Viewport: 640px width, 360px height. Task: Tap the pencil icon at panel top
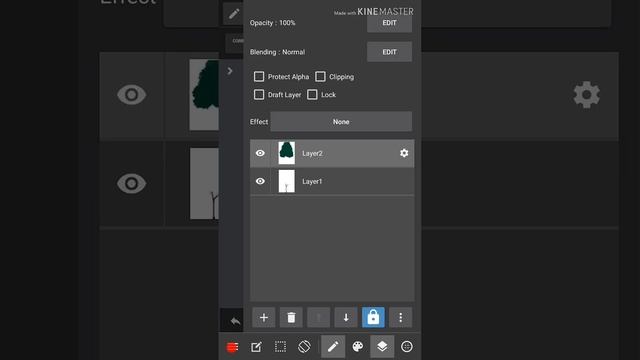pyautogui.click(x=234, y=14)
